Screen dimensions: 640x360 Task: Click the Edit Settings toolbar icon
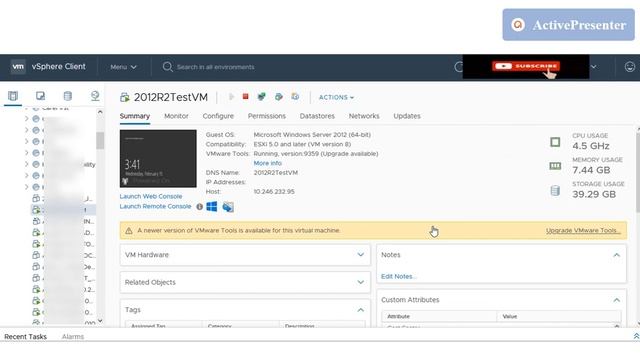coord(279,97)
